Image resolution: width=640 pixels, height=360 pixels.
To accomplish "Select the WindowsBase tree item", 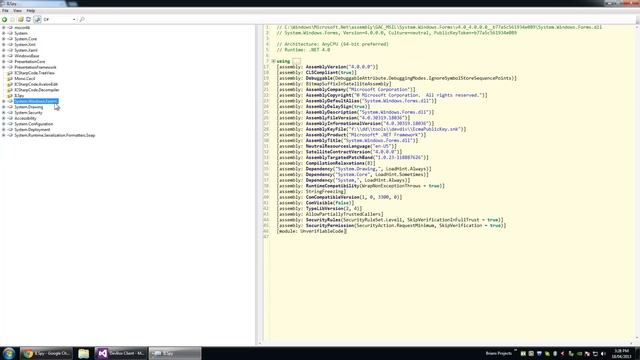I will pos(27,56).
